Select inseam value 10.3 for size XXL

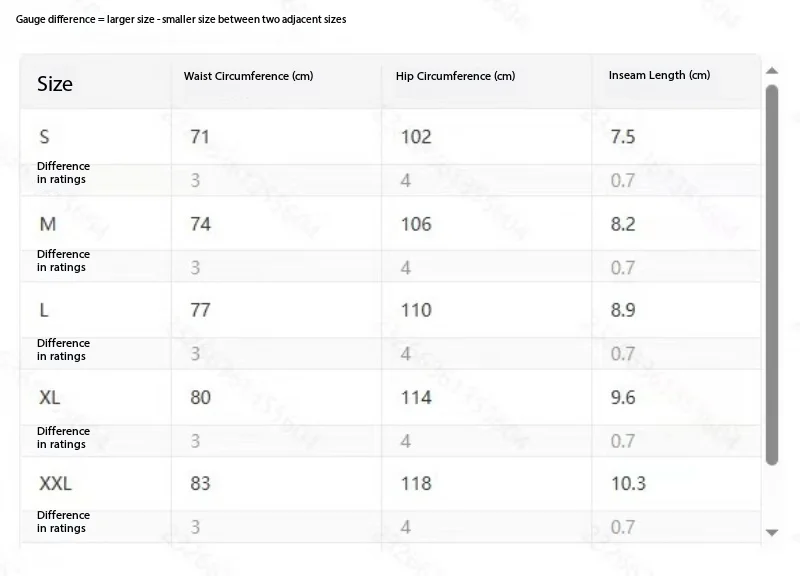[629, 483]
